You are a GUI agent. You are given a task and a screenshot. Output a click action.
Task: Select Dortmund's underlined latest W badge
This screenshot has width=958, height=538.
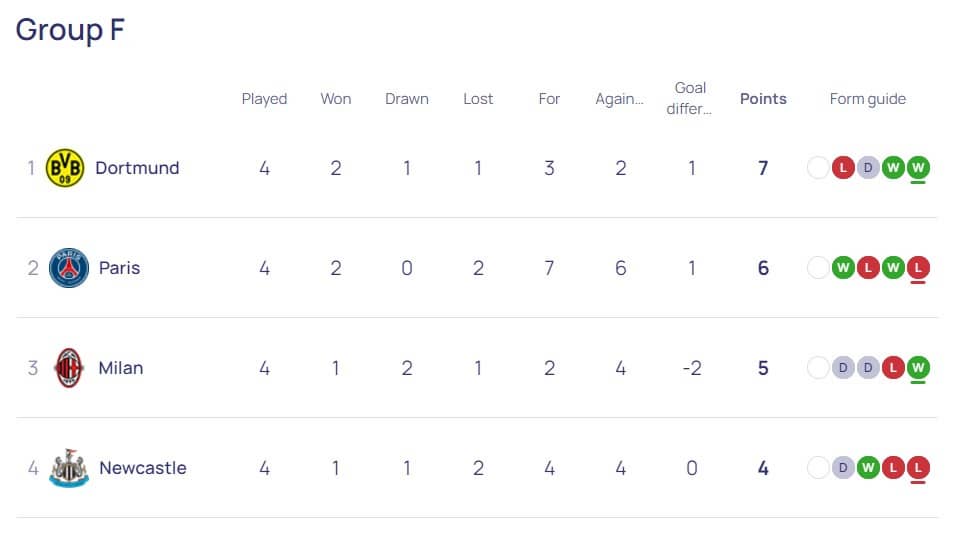(x=918, y=167)
